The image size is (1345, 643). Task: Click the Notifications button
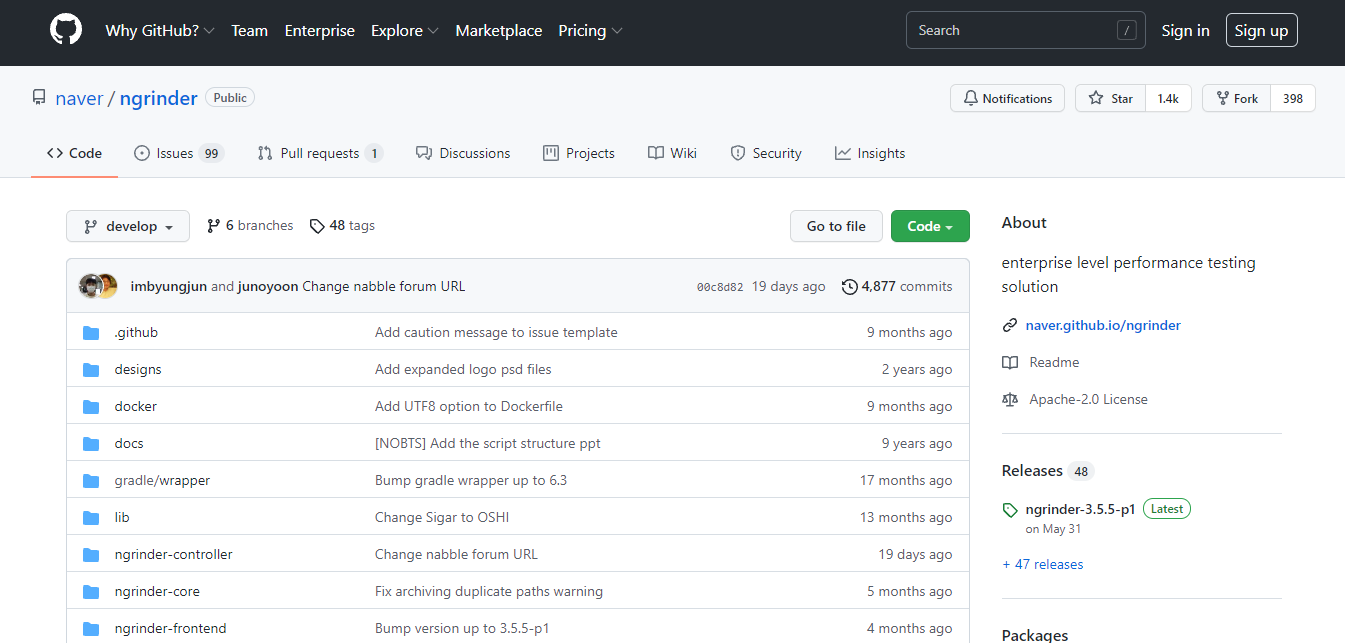tap(1007, 98)
